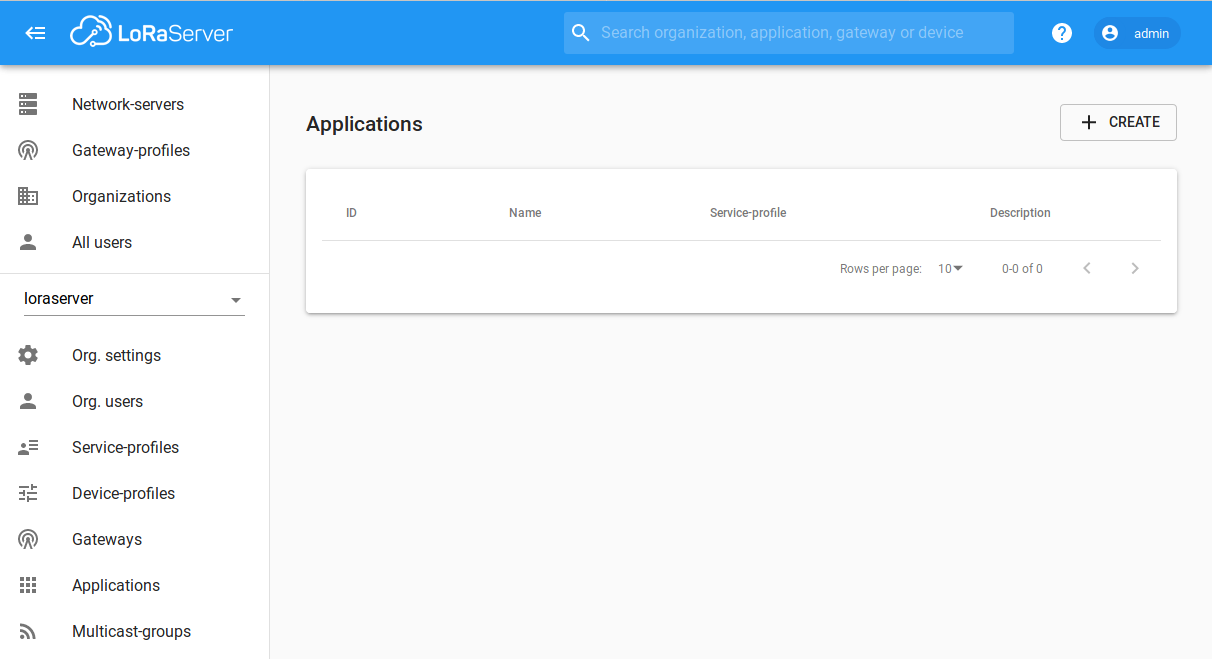Viewport: 1212px width, 659px height.
Task: Click the CREATE button
Action: [x=1118, y=122]
